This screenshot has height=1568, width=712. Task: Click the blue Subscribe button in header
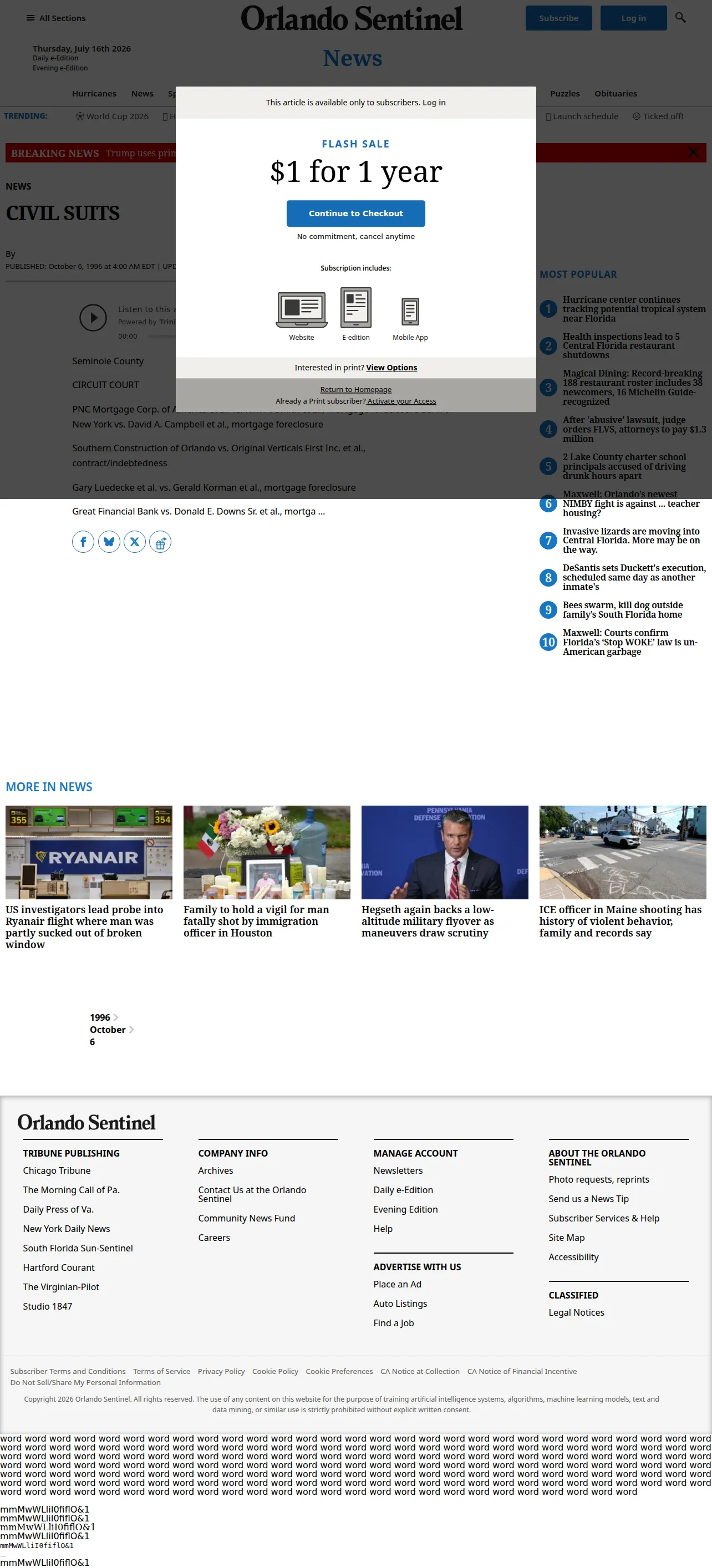(558, 18)
